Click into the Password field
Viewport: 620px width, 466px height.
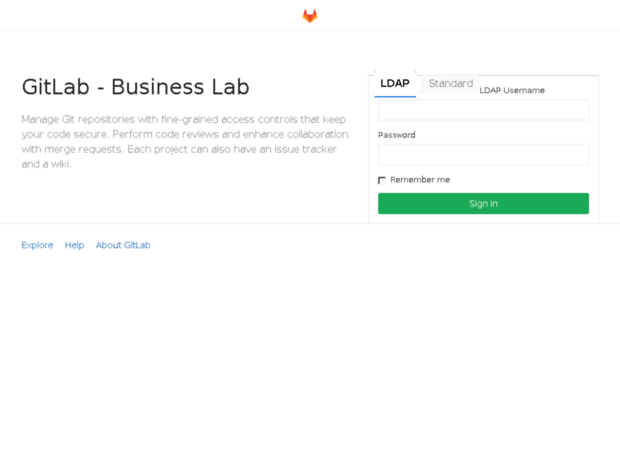click(x=483, y=155)
